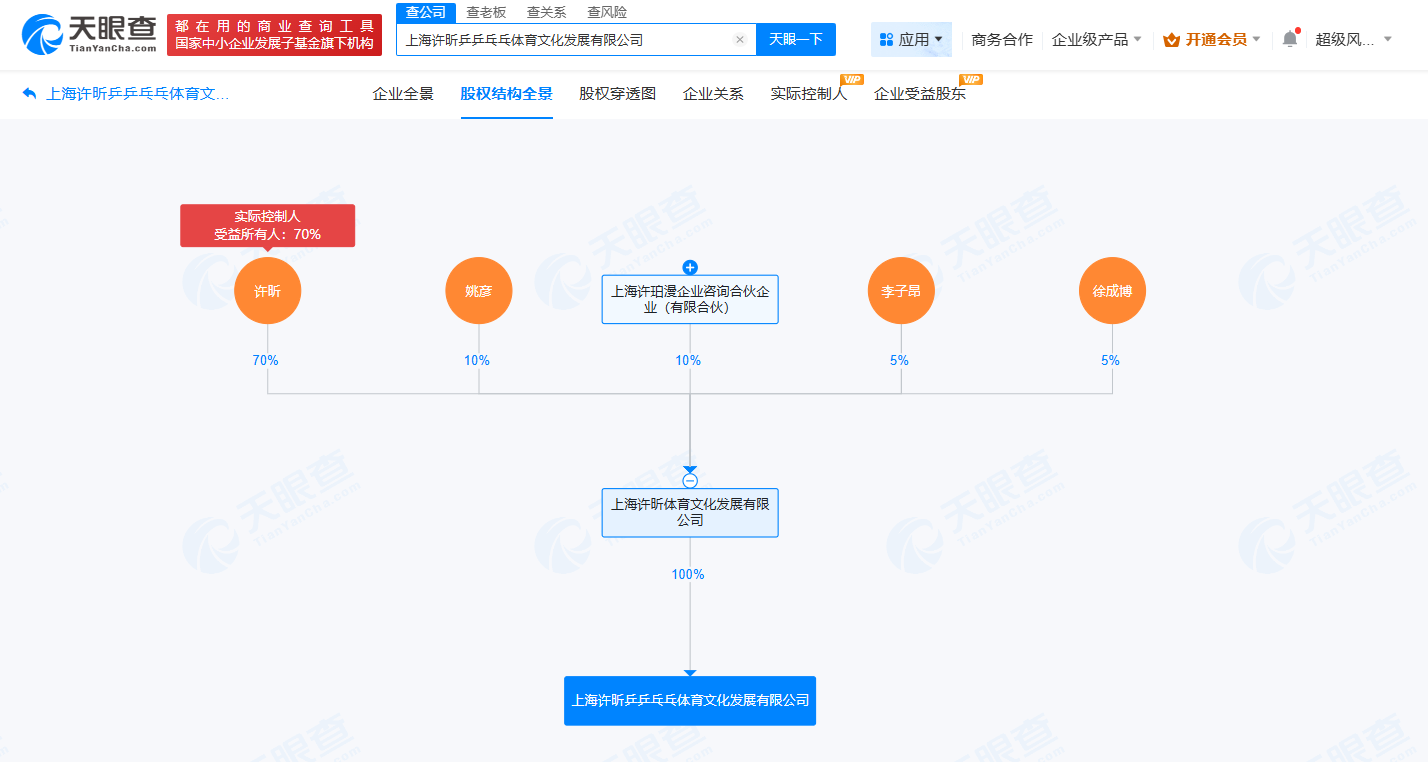Select the 许昕 shareholder avatar
The image size is (1428, 762).
[267, 290]
